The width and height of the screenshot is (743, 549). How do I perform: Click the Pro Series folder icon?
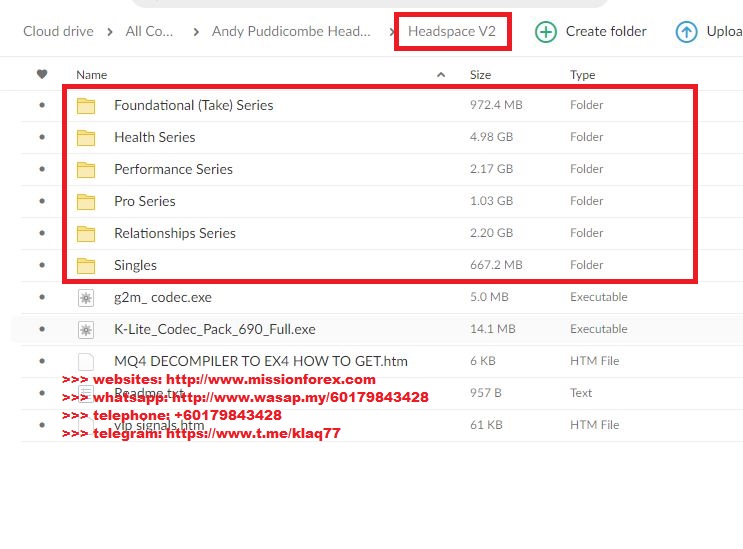click(86, 202)
